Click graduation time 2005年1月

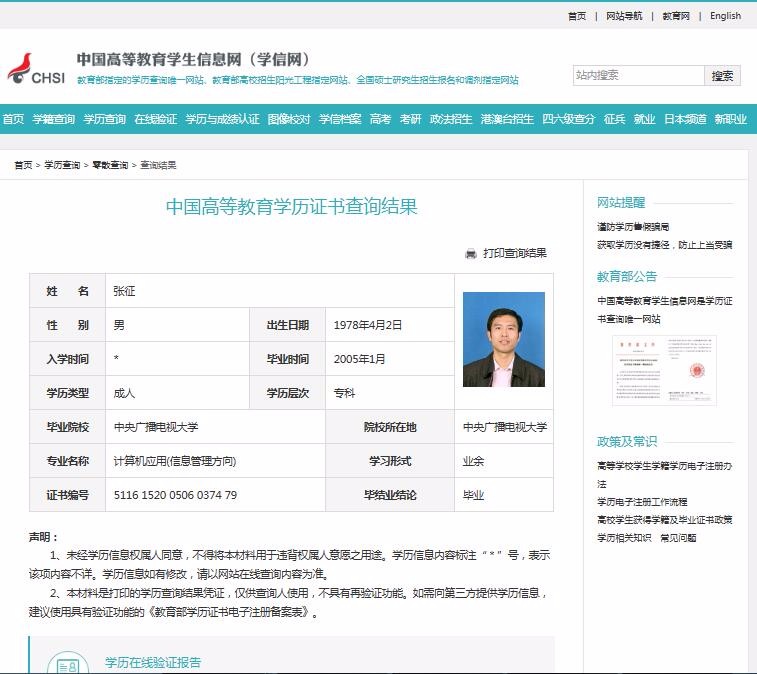click(x=359, y=359)
